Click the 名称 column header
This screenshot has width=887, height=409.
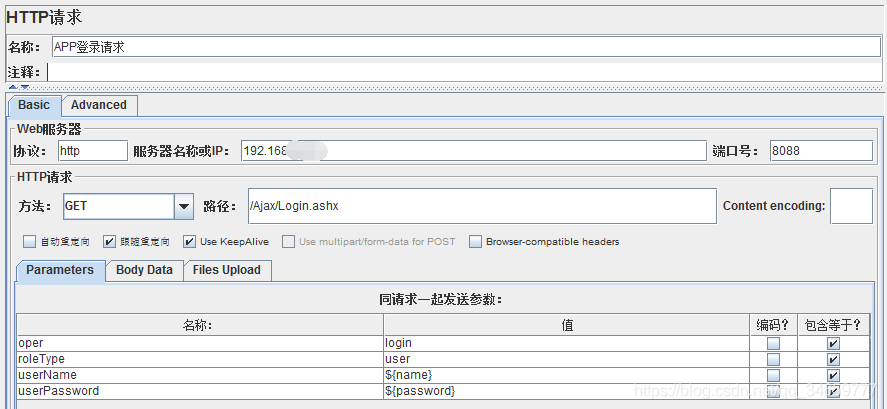coord(200,325)
